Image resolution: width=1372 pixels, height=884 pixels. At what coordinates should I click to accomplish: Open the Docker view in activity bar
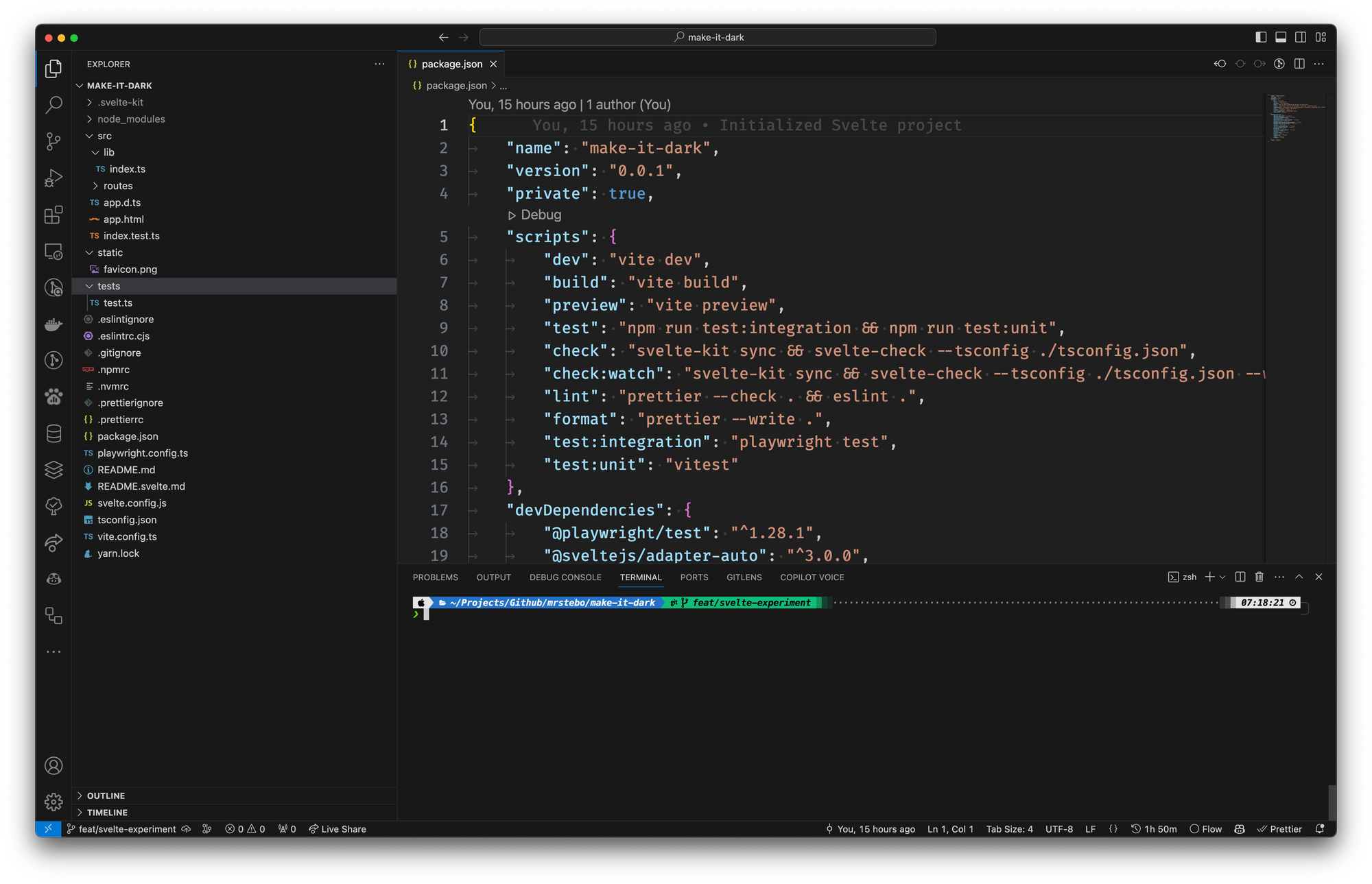[x=54, y=324]
